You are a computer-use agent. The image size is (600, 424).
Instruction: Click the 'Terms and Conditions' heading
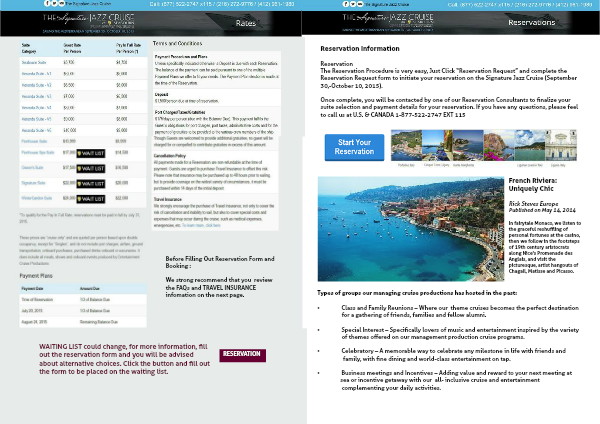[x=178, y=43]
